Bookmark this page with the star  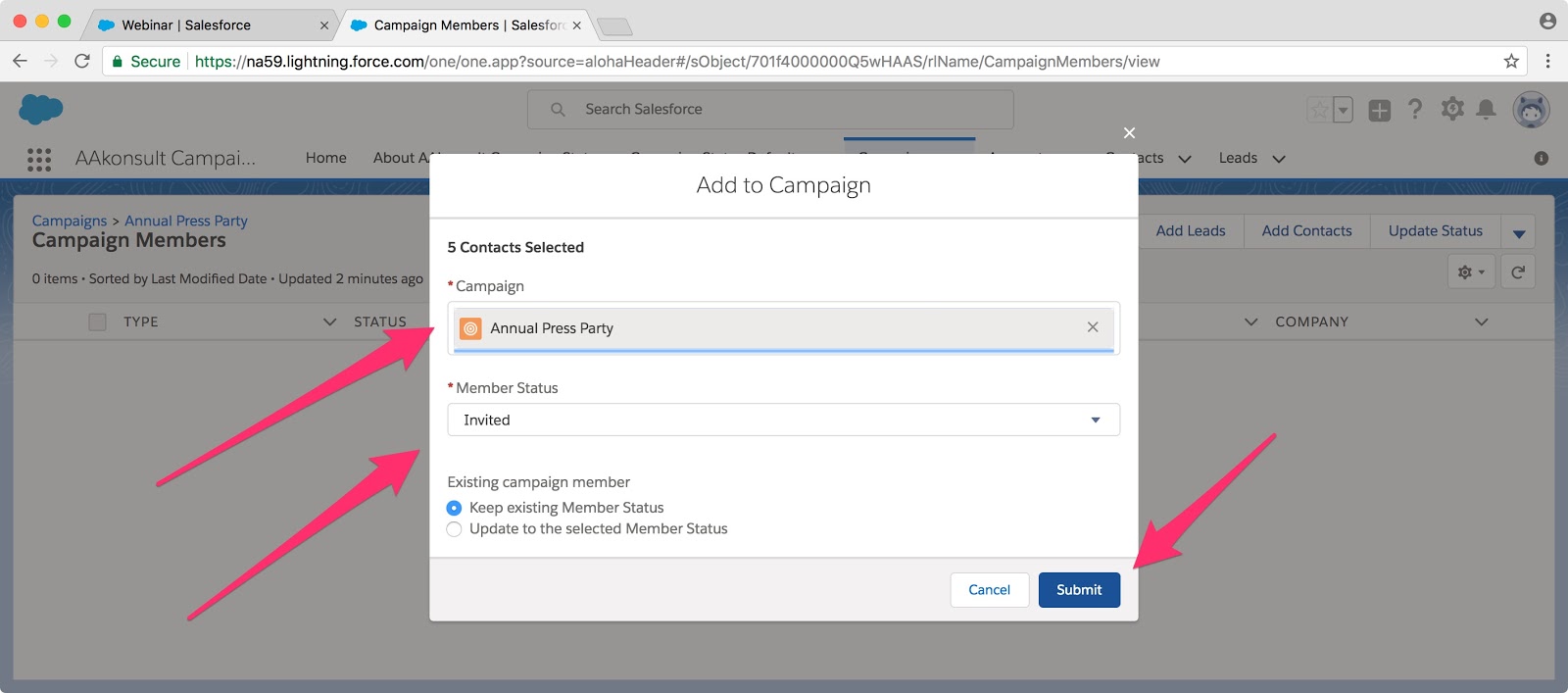[1511, 61]
